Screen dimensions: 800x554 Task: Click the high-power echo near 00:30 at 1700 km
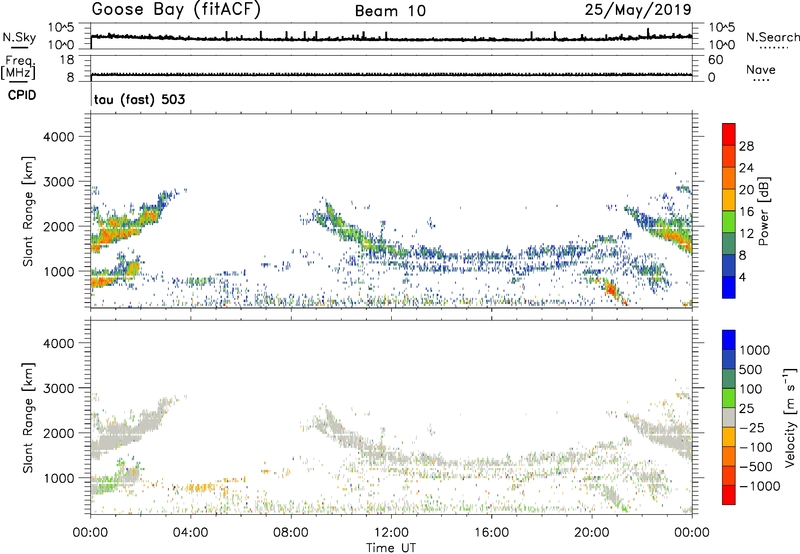tap(106, 239)
